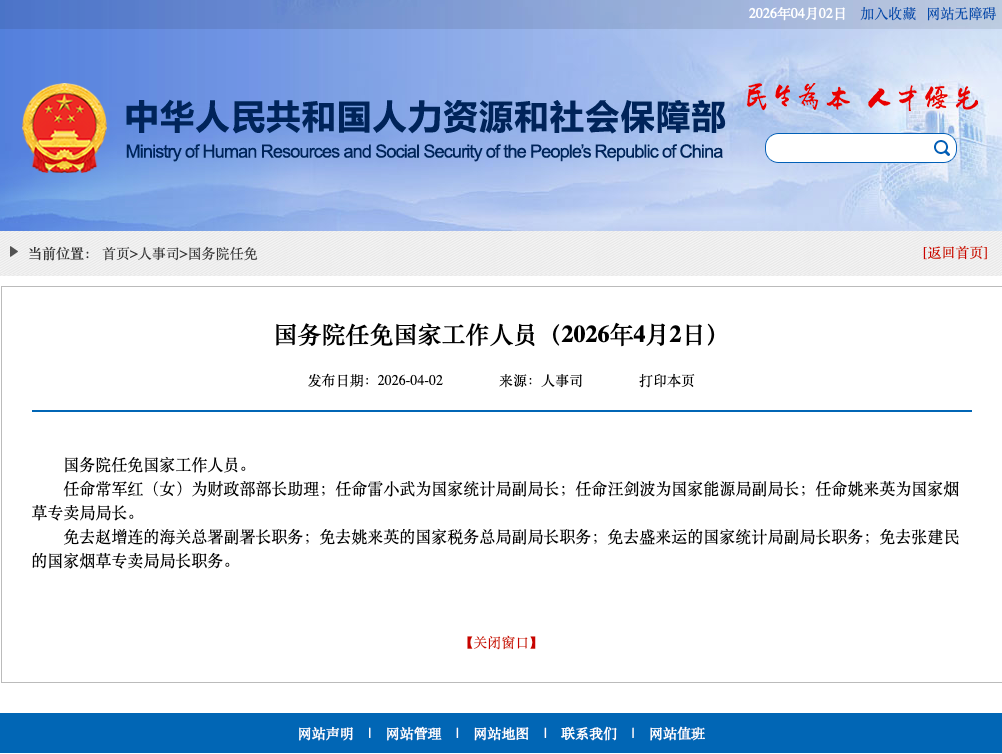1002x754 pixels.
Task: Click the article headline 国务院任免国家工作人员
Action: click(496, 334)
